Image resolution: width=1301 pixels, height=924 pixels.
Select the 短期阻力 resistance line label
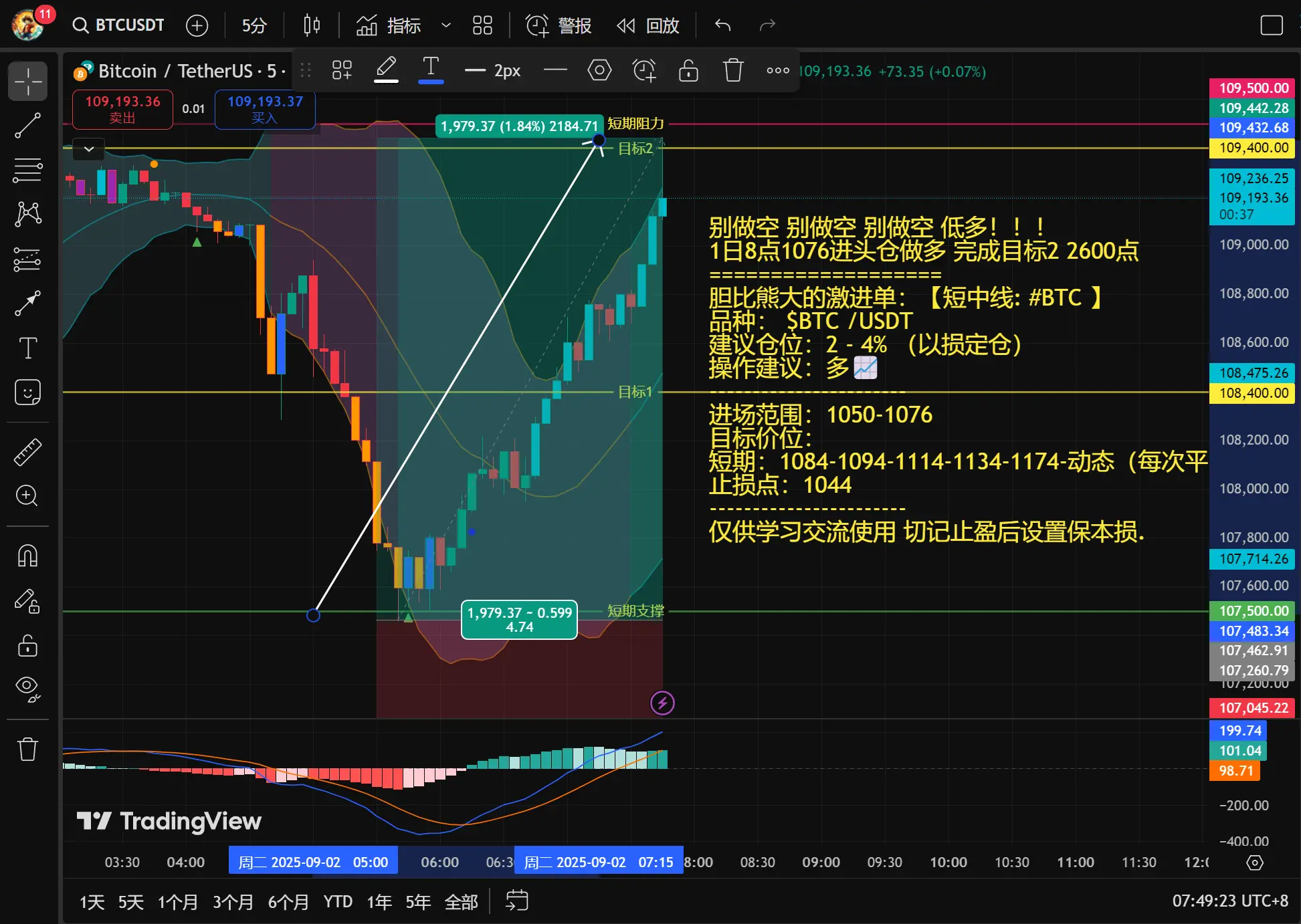click(635, 124)
